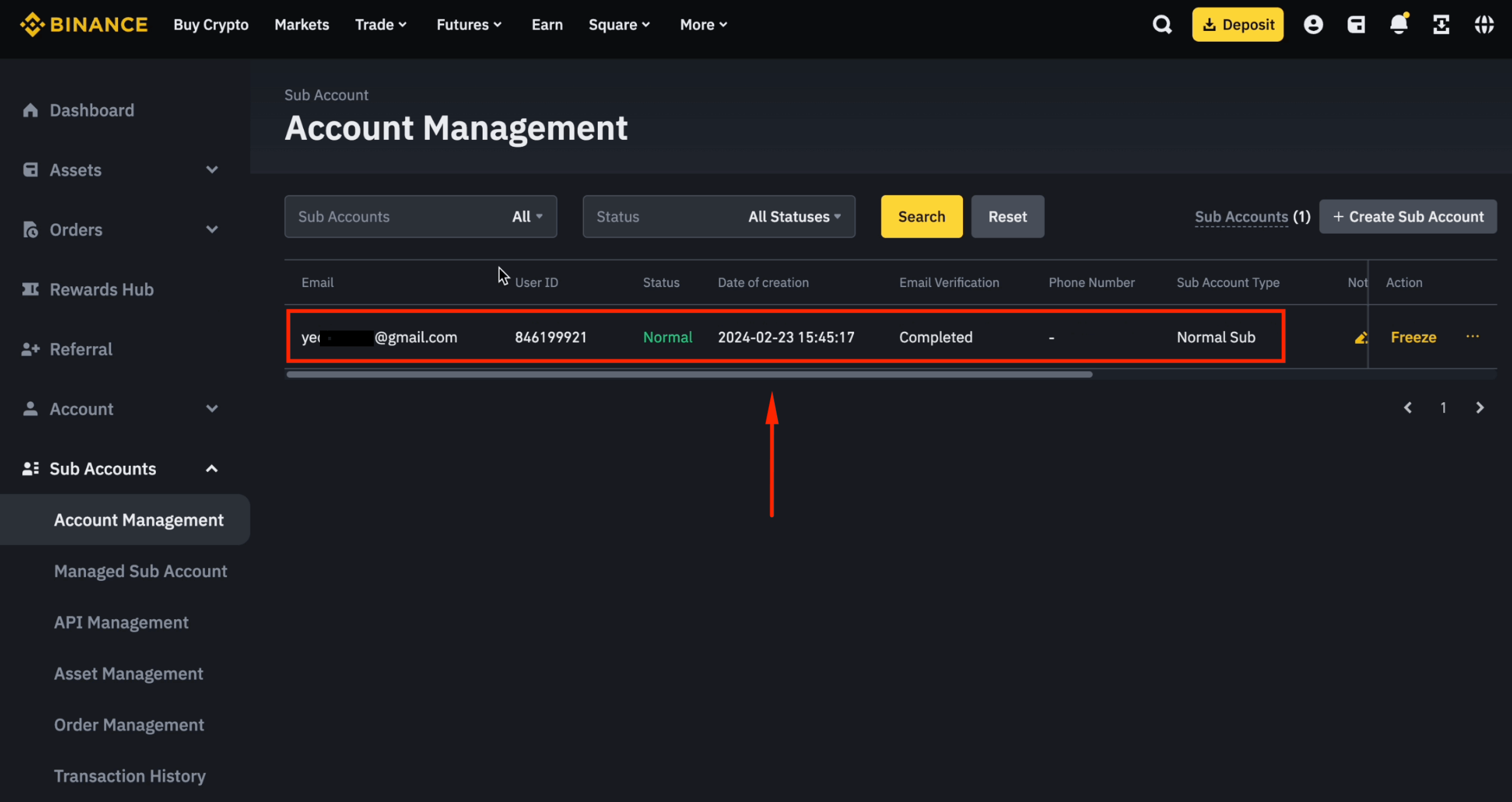
Task: Freeze the listed sub account
Action: (x=1413, y=337)
